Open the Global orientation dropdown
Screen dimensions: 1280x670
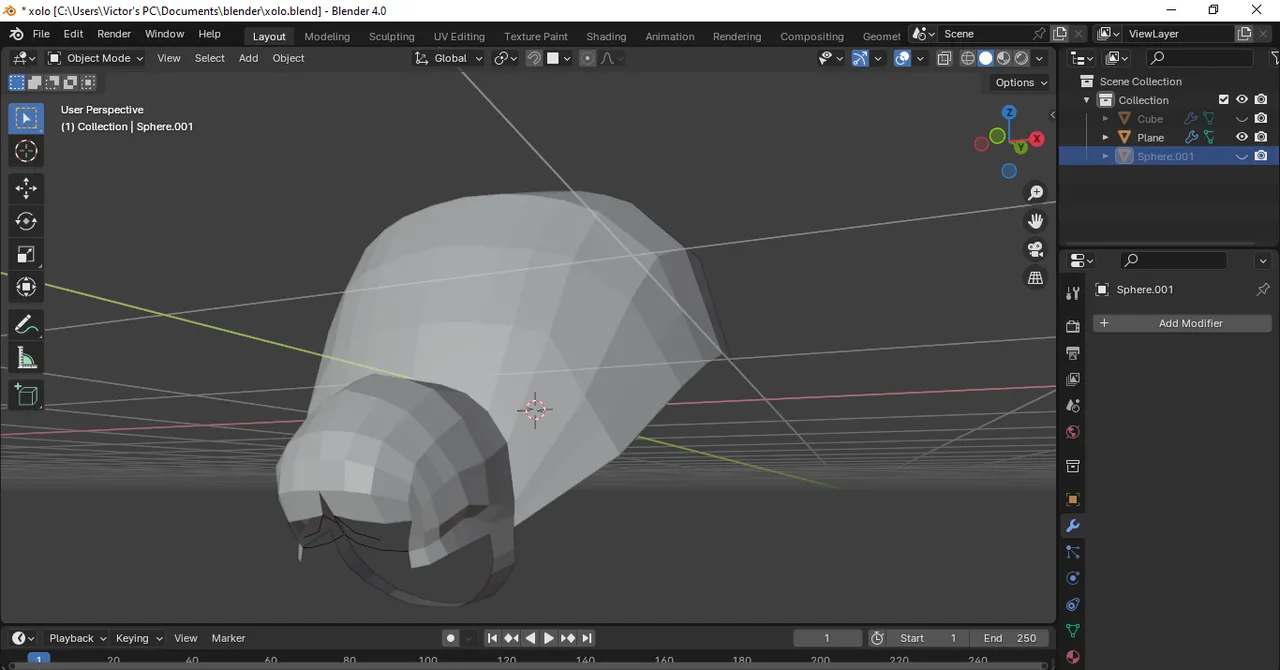[x=449, y=58]
